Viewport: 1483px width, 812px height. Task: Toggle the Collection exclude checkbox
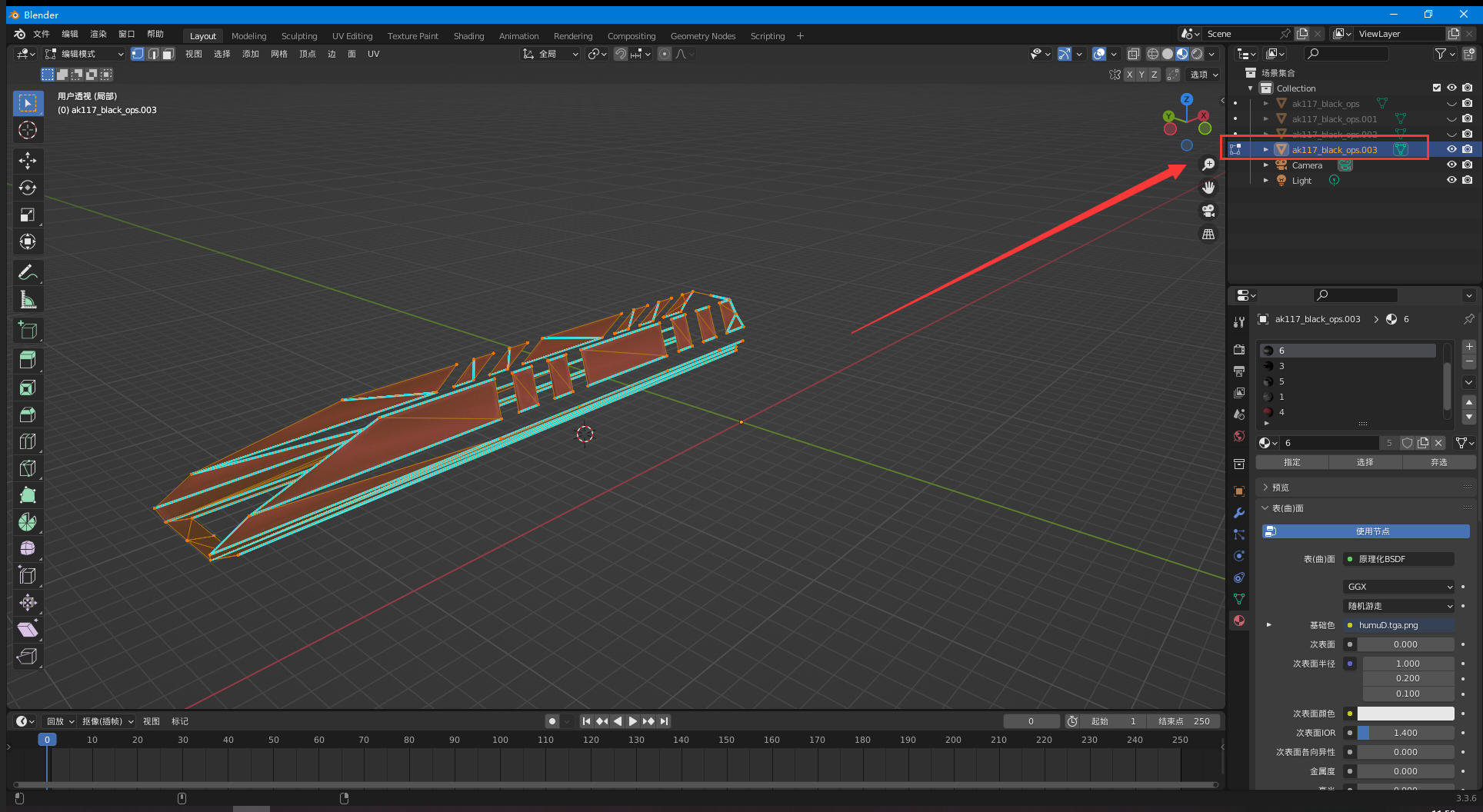click(1436, 88)
